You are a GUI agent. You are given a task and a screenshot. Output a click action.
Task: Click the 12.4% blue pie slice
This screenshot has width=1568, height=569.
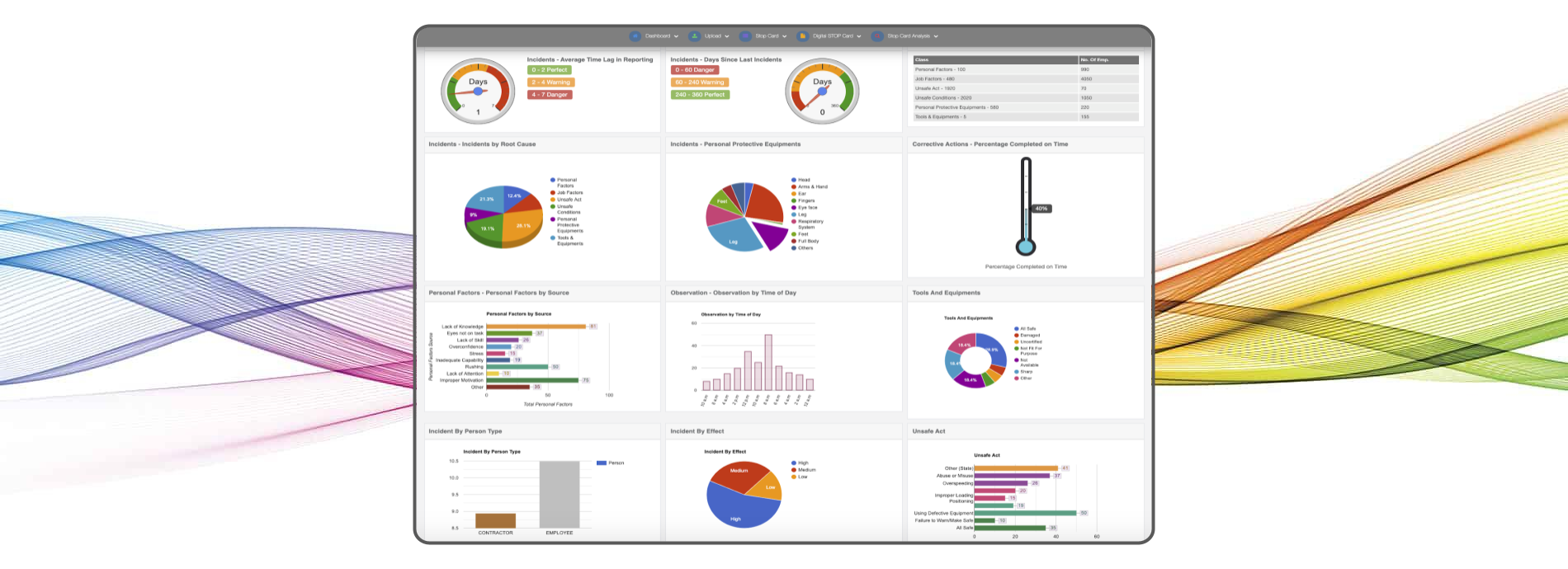pyautogui.click(x=517, y=196)
